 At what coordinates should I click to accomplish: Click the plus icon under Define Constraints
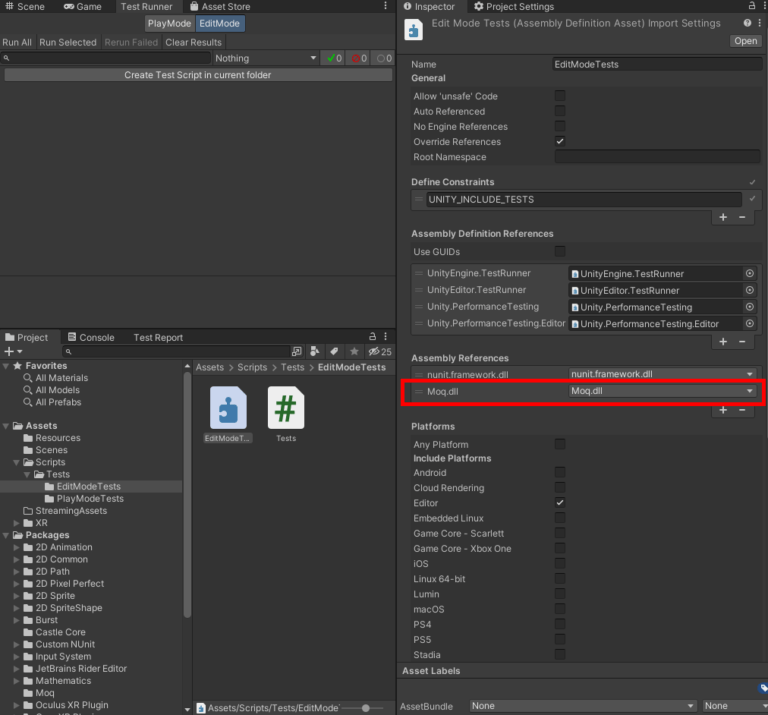pos(723,217)
